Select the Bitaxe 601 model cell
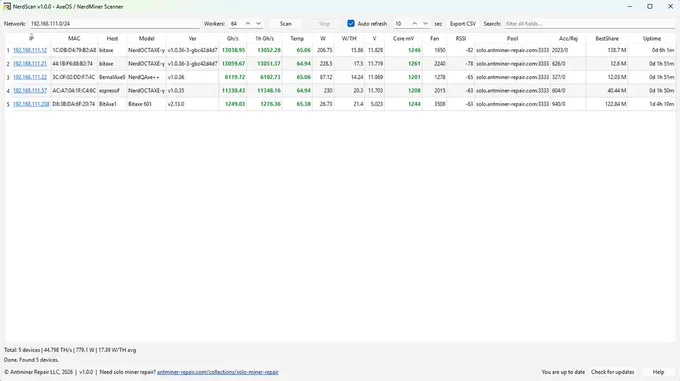This screenshot has height=381, width=680. 147,104
